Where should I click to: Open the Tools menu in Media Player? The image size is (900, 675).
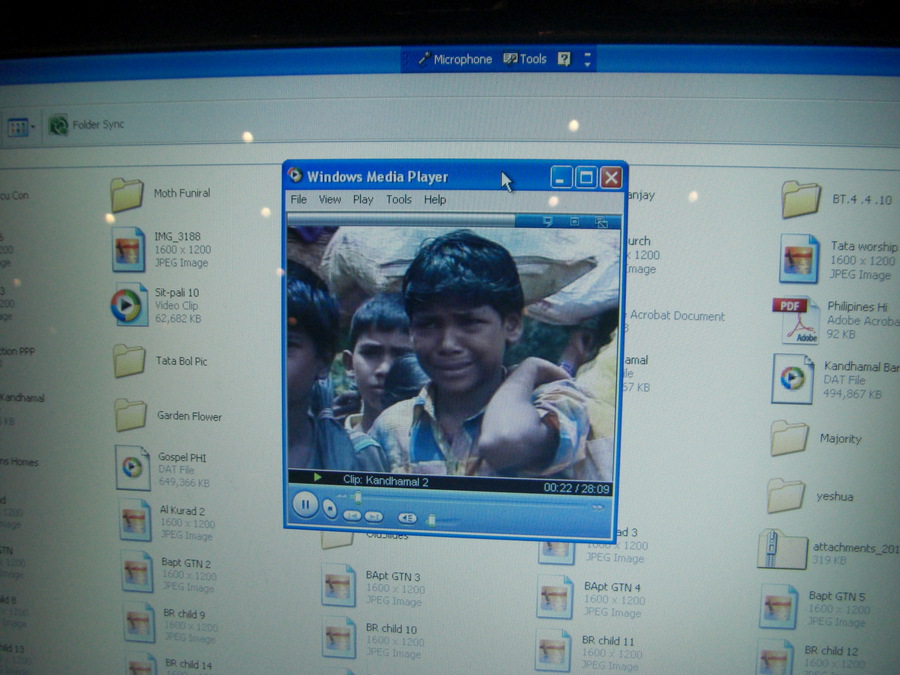[x=399, y=199]
